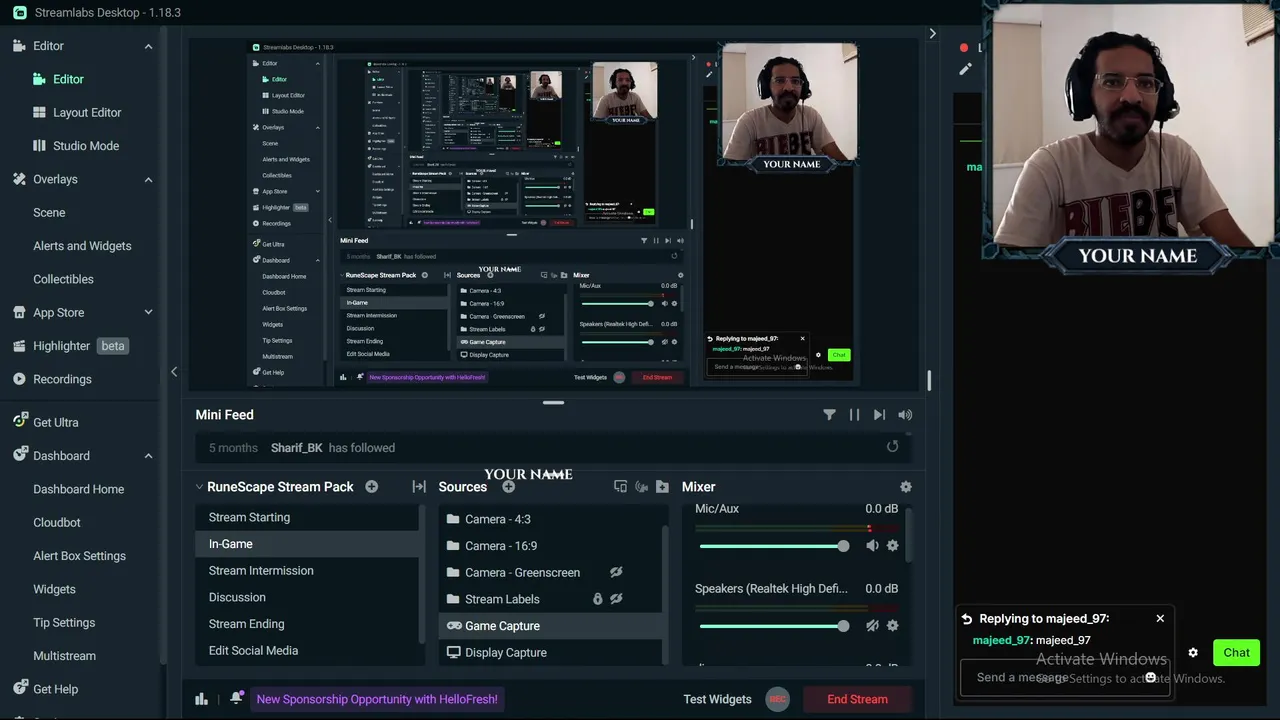This screenshot has width=1280, height=720.
Task: Expand the App Store section
Action: pyautogui.click(x=148, y=312)
